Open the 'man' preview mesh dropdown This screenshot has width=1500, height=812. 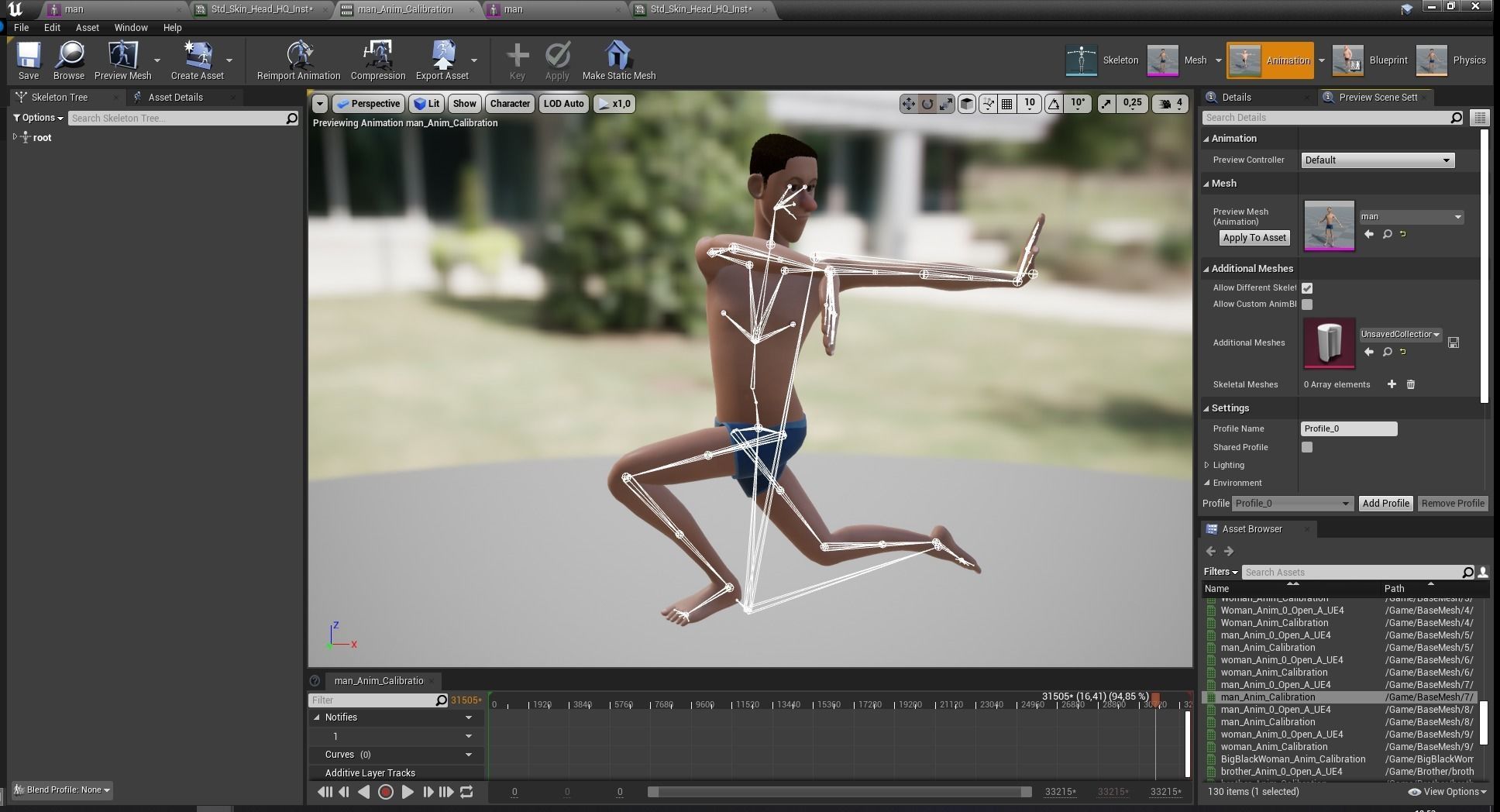click(1411, 217)
